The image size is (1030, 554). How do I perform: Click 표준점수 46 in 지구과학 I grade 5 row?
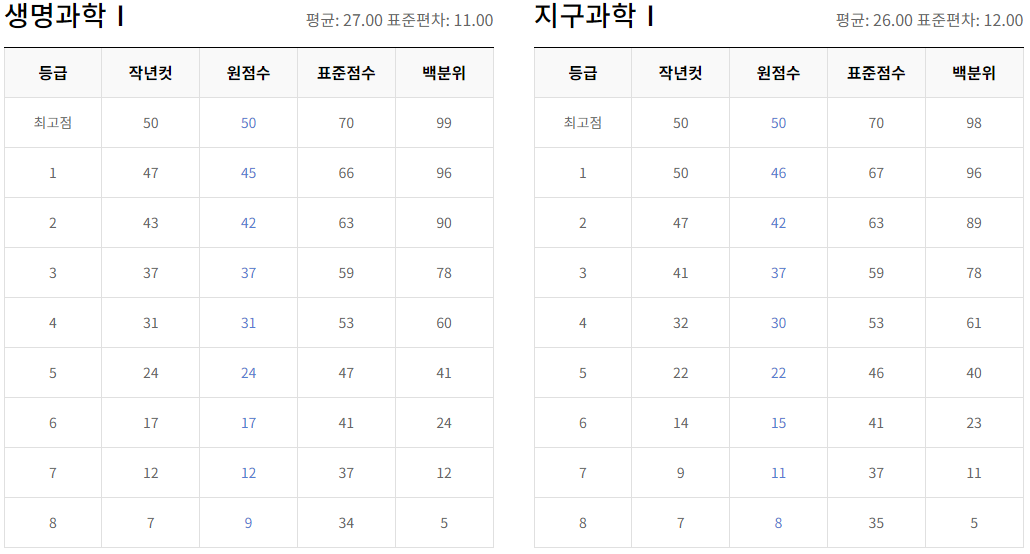[876, 373]
